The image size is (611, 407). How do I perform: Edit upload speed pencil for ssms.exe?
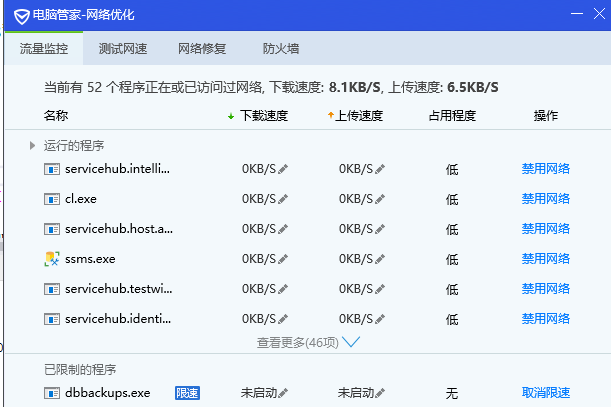[x=380, y=259]
